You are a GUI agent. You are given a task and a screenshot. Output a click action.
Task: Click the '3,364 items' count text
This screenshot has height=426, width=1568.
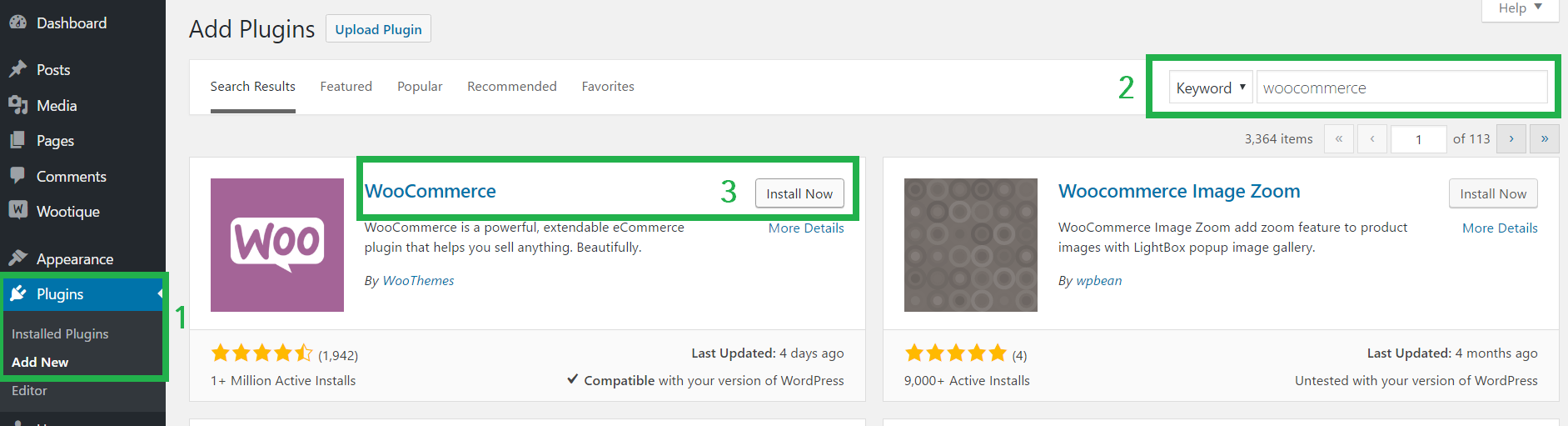tap(1278, 139)
